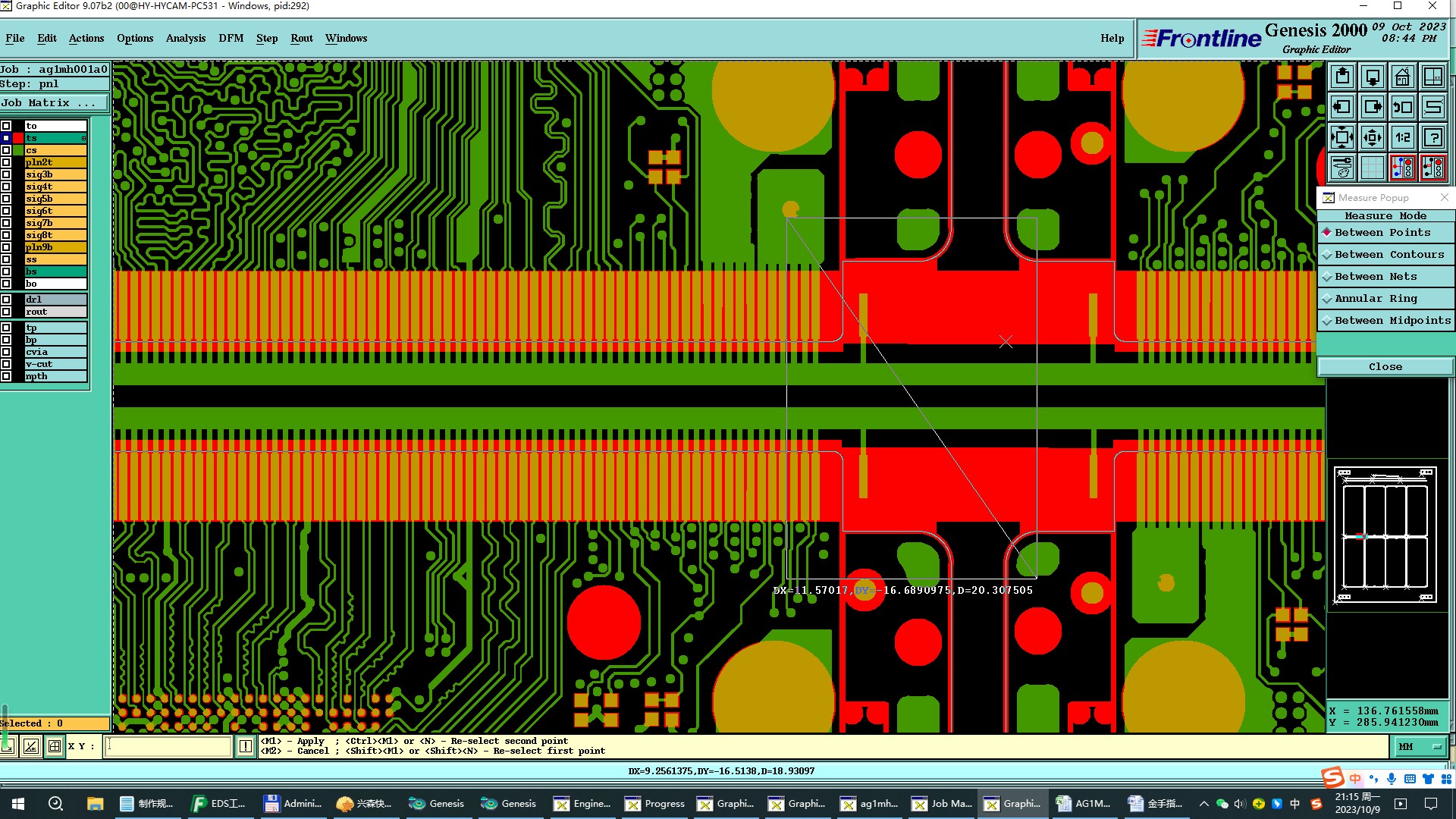Viewport: 1456px width, 819px height.
Task: Click the pan up arrow icon
Action: [x=1342, y=77]
